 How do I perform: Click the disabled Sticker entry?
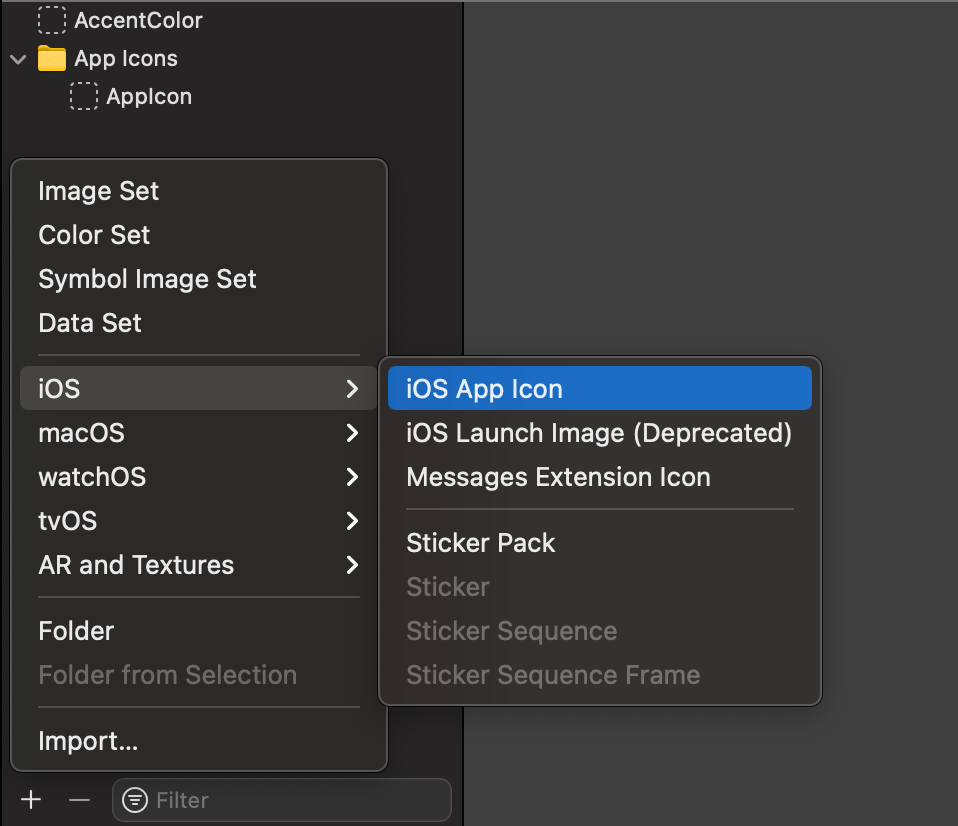(x=600, y=587)
